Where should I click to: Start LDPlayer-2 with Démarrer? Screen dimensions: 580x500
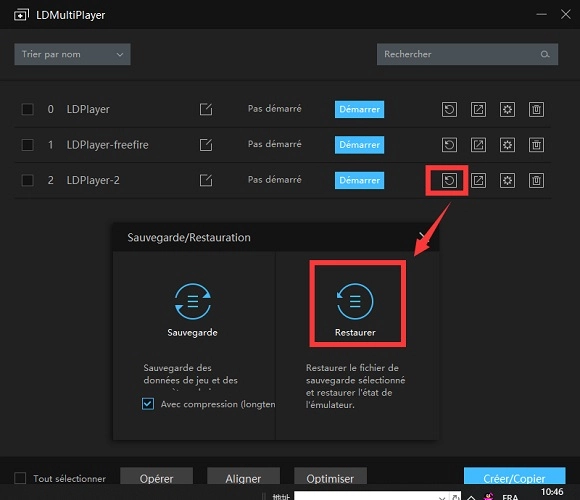(359, 180)
